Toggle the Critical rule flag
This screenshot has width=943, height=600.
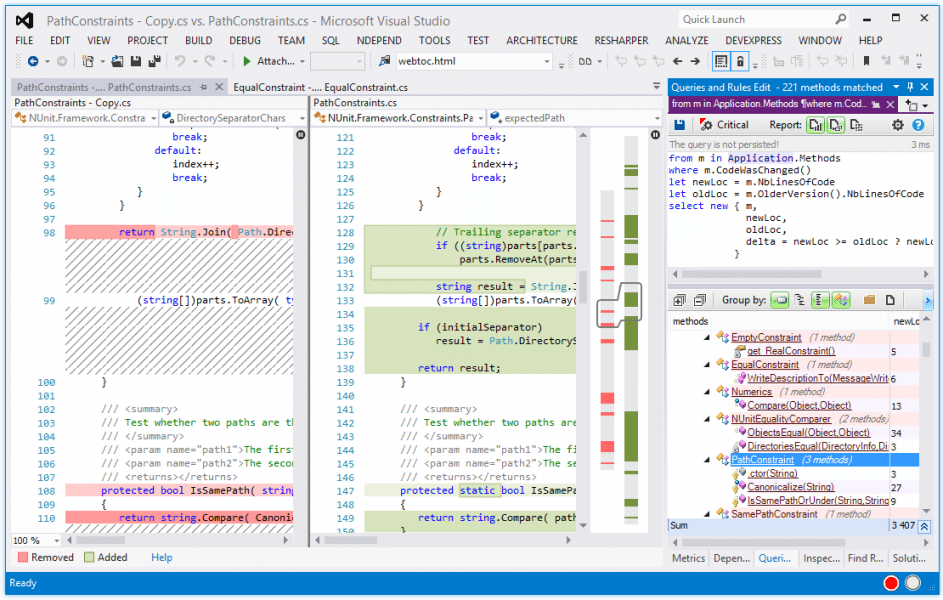click(725, 125)
